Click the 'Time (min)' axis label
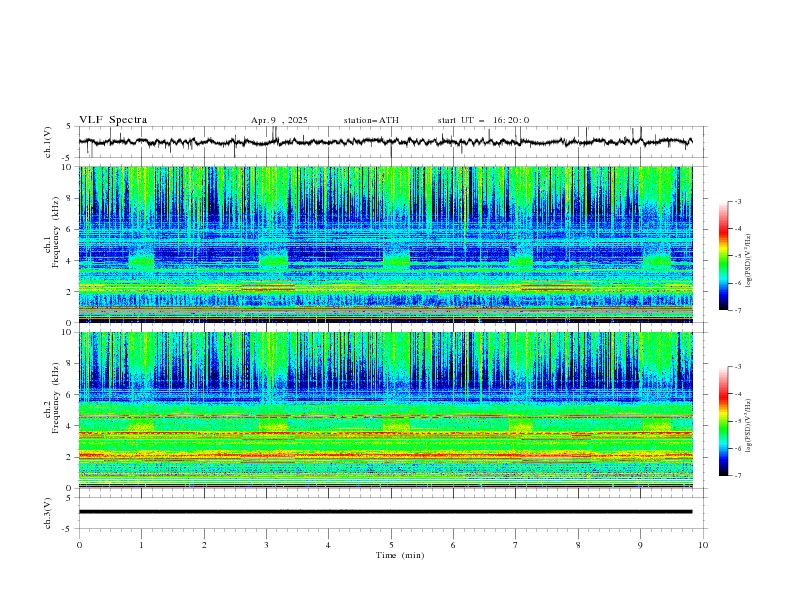Image resolution: width=792 pixels, height=612 pixels. 400,555
